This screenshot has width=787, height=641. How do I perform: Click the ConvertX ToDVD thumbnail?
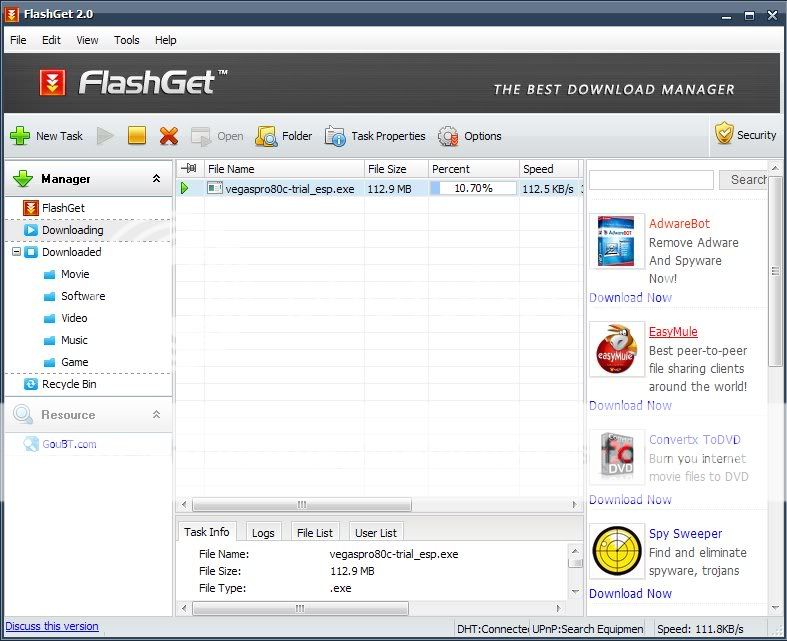tap(616, 456)
